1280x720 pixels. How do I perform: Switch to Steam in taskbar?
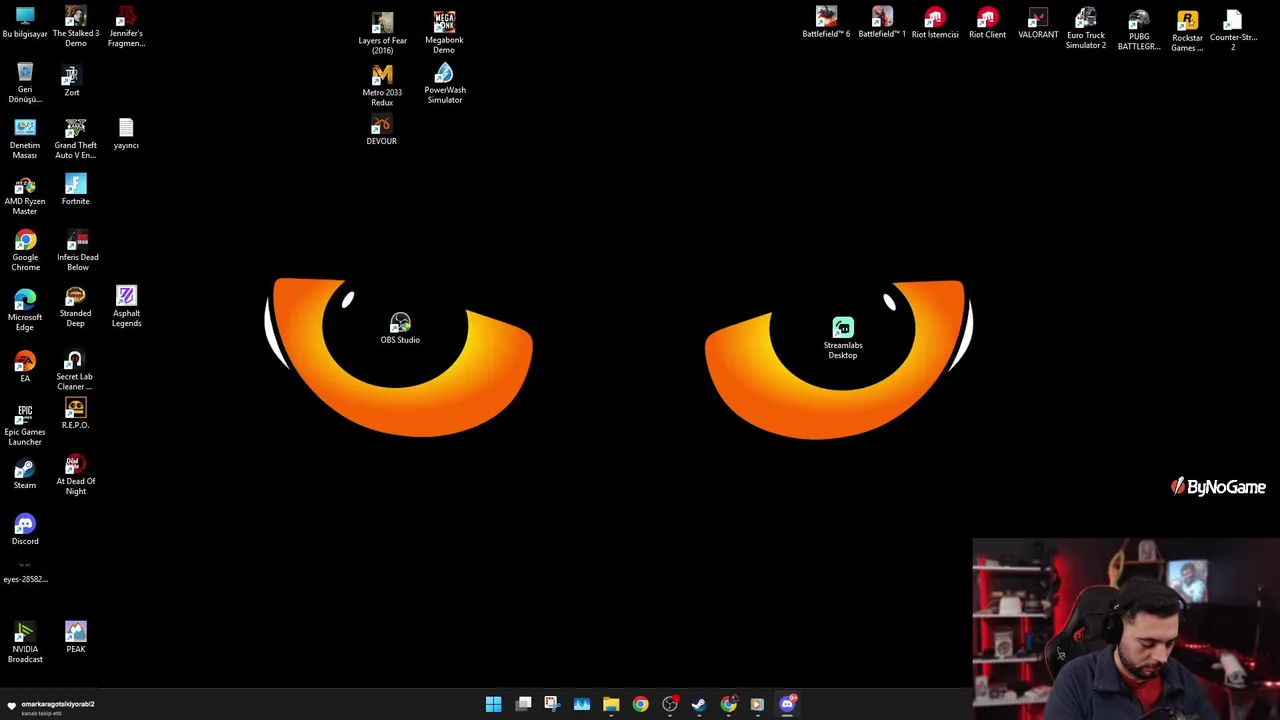pyautogui.click(x=699, y=704)
